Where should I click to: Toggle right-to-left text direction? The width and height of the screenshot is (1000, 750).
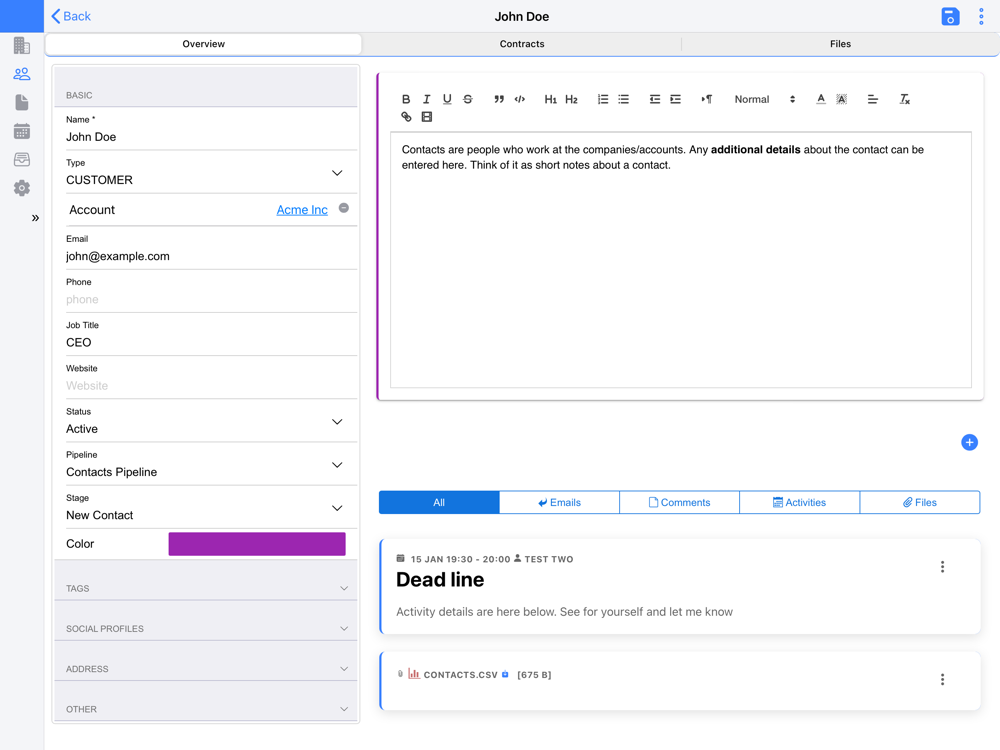[707, 99]
